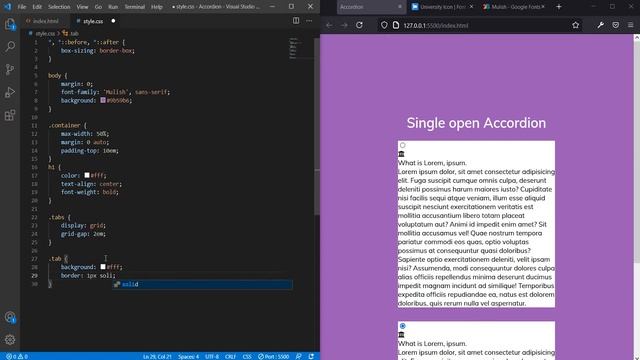Viewport: 640px width, 360px height.
Task: Click the site information page icon
Action: click(x=396, y=25)
